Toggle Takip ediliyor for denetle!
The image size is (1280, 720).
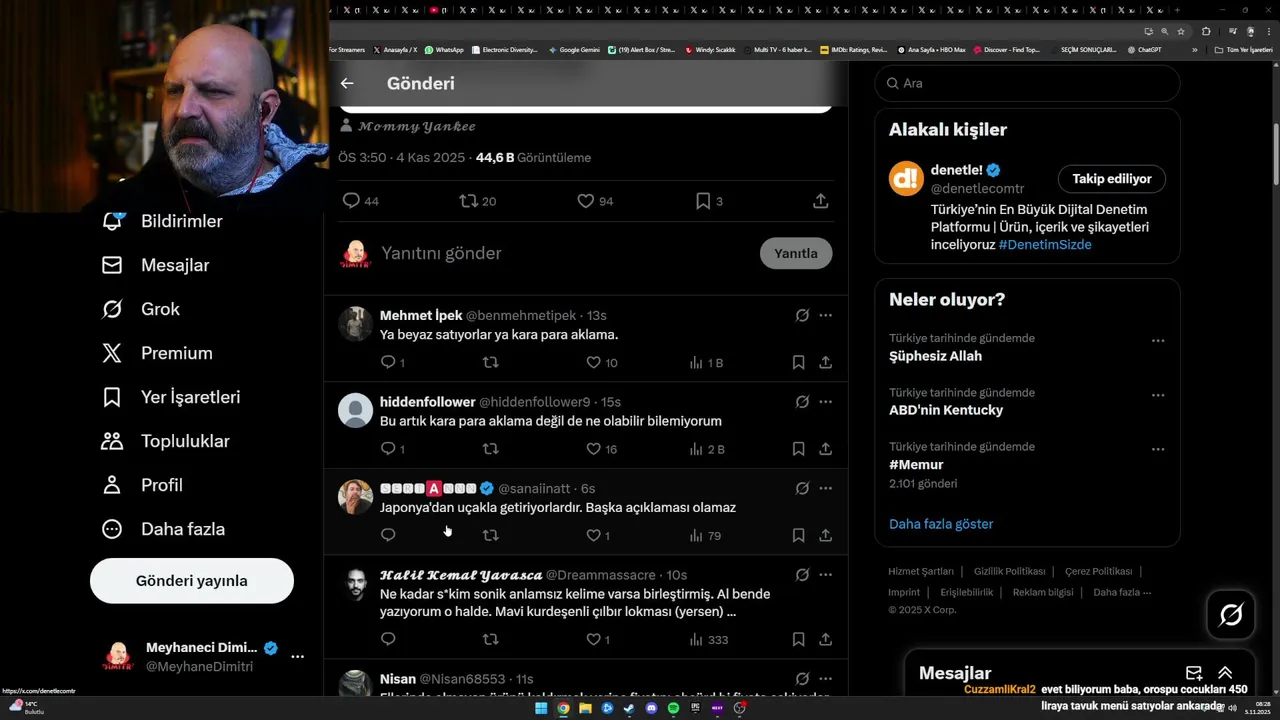click(1112, 179)
